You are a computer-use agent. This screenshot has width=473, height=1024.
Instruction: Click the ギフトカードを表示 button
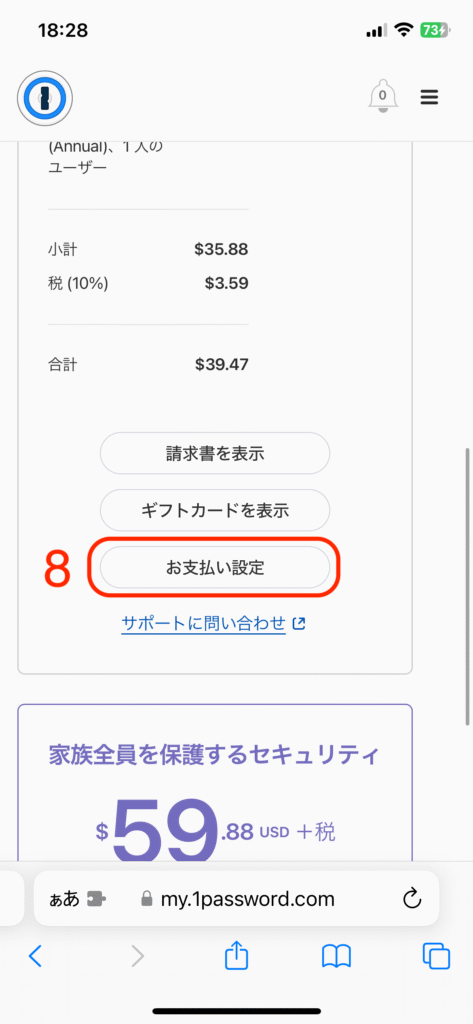[x=215, y=510]
